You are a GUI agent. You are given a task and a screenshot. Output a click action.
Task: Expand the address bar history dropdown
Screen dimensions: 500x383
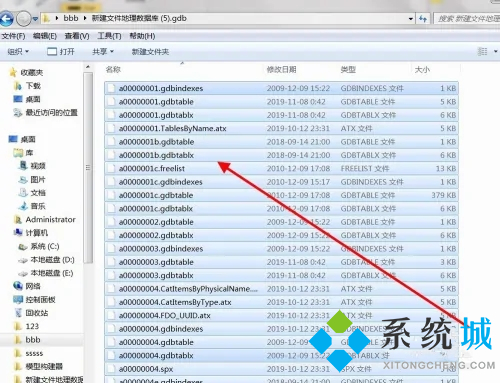[411, 19]
